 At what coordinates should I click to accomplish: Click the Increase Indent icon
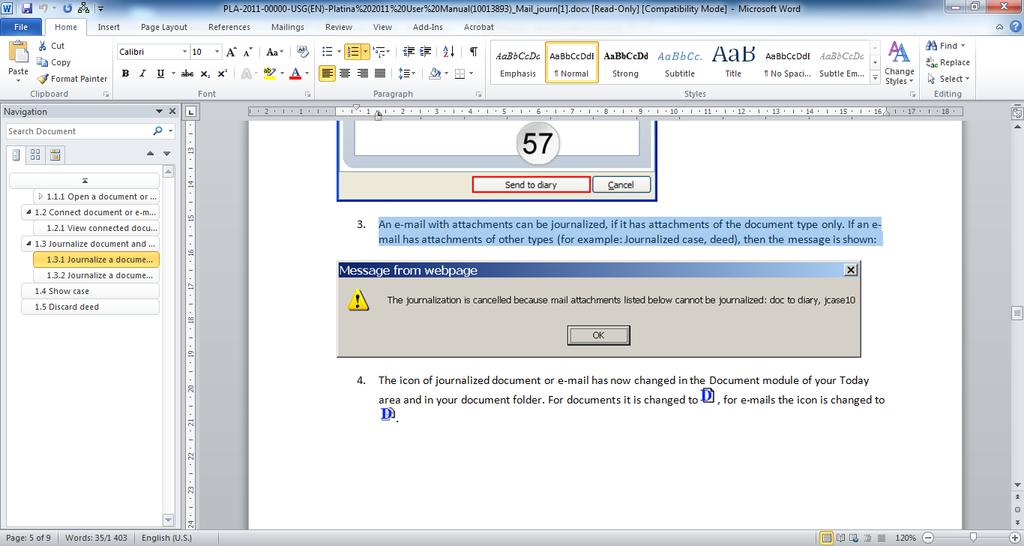click(x=425, y=52)
